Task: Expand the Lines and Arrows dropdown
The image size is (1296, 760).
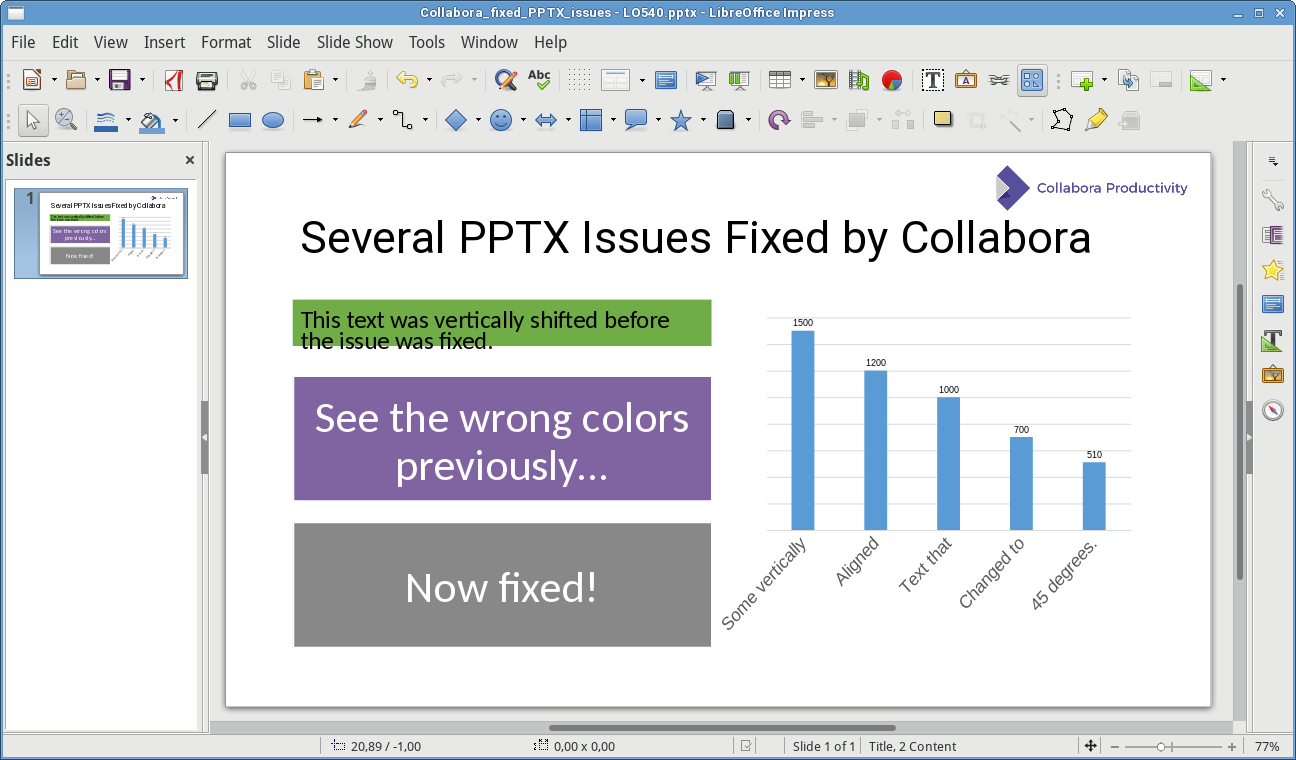Action: tap(335, 120)
